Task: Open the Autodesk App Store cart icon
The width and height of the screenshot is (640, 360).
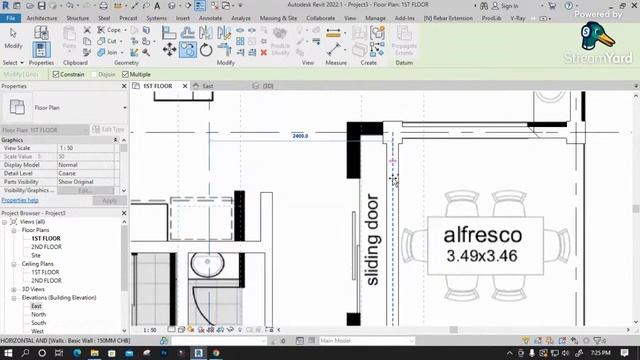Action: tap(552, 6)
